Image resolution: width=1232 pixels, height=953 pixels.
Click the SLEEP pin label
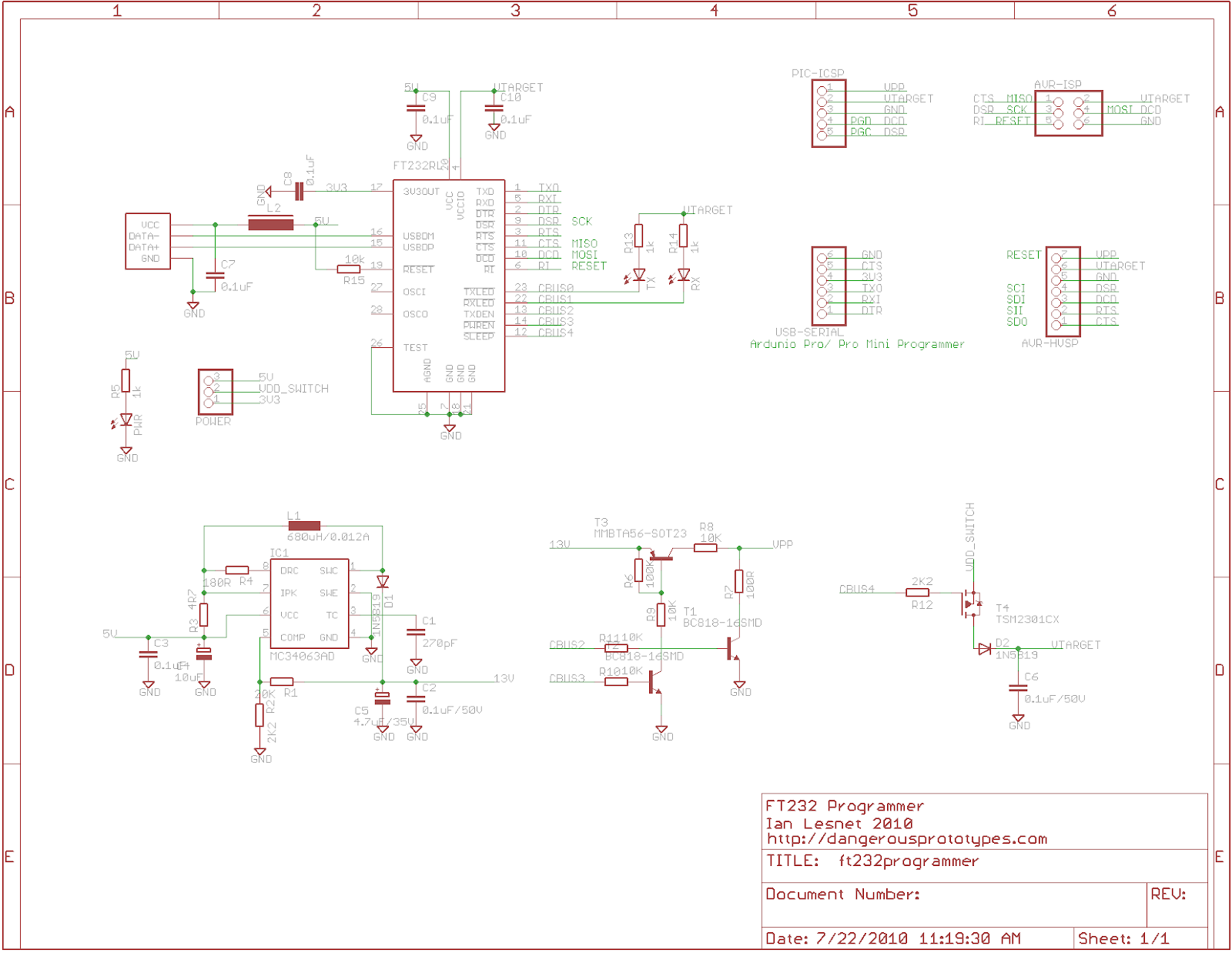pyautogui.click(x=479, y=336)
